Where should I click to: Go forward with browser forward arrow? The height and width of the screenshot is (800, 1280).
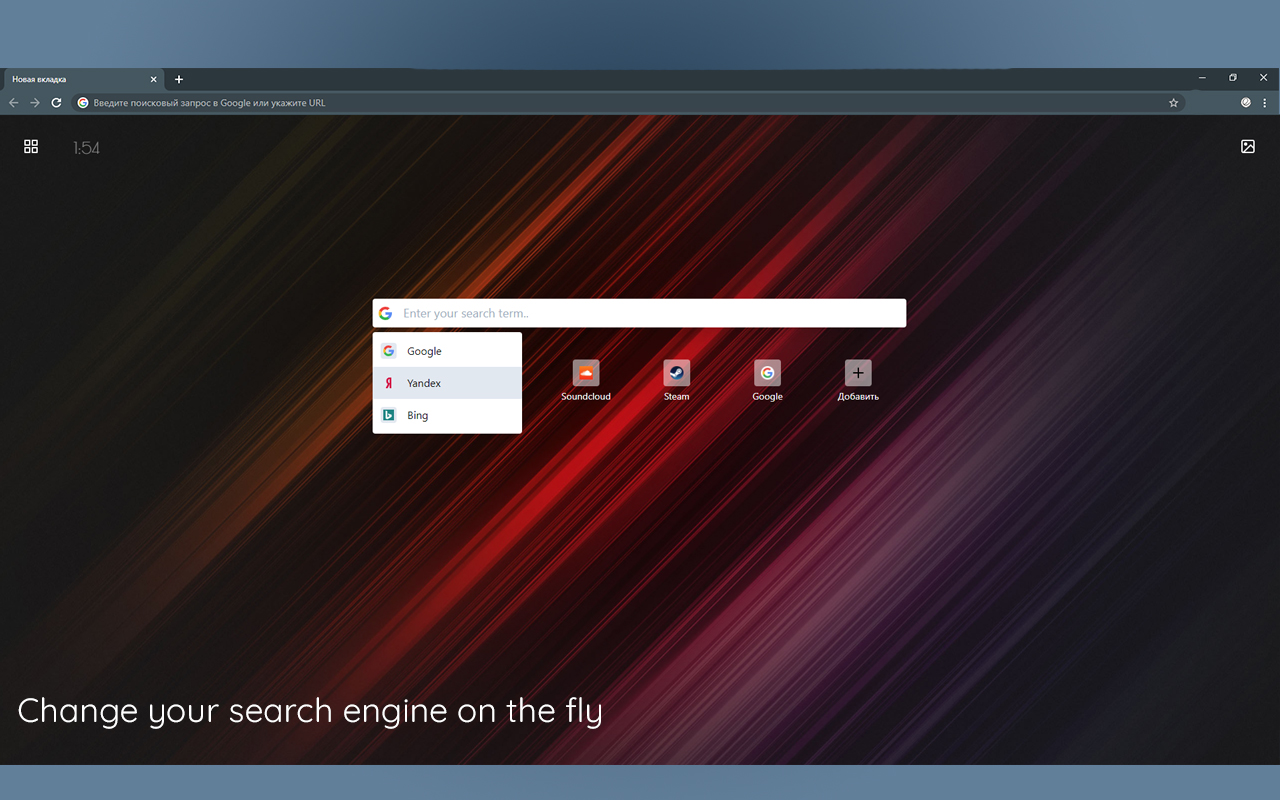(x=35, y=103)
